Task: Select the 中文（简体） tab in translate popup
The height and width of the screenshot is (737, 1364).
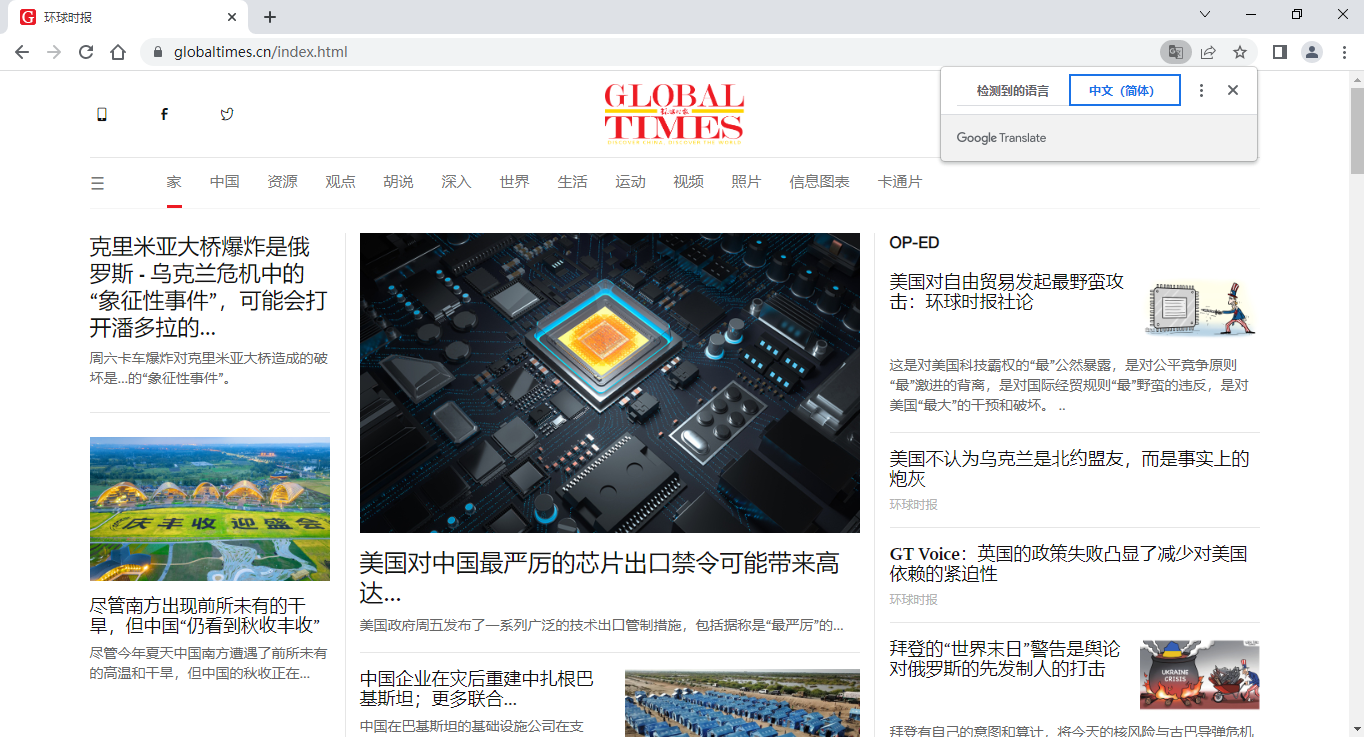Action: point(1125,90)
